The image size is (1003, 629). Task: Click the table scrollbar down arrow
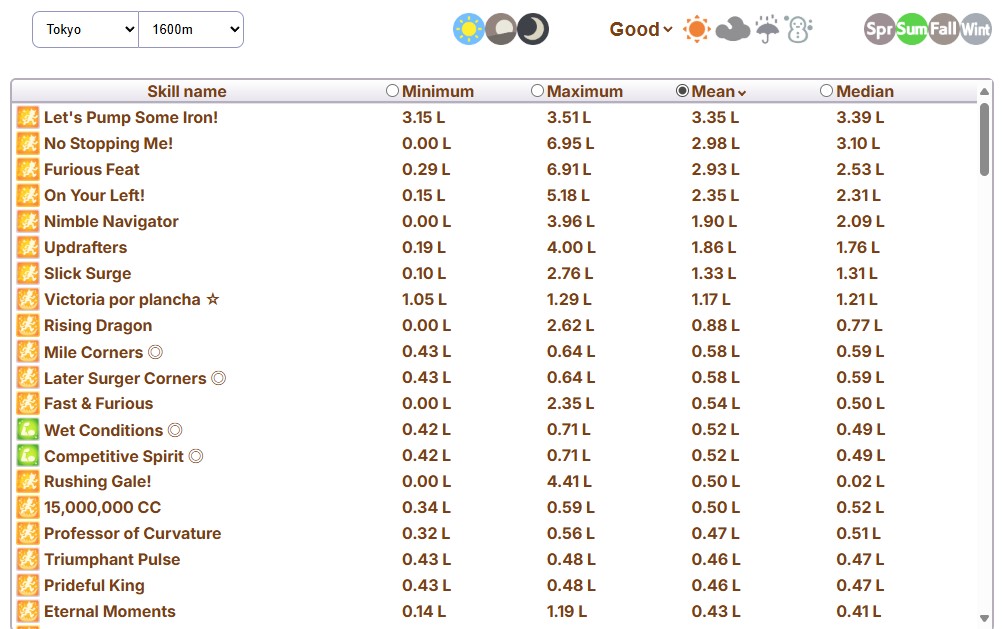tap(984, 618)
